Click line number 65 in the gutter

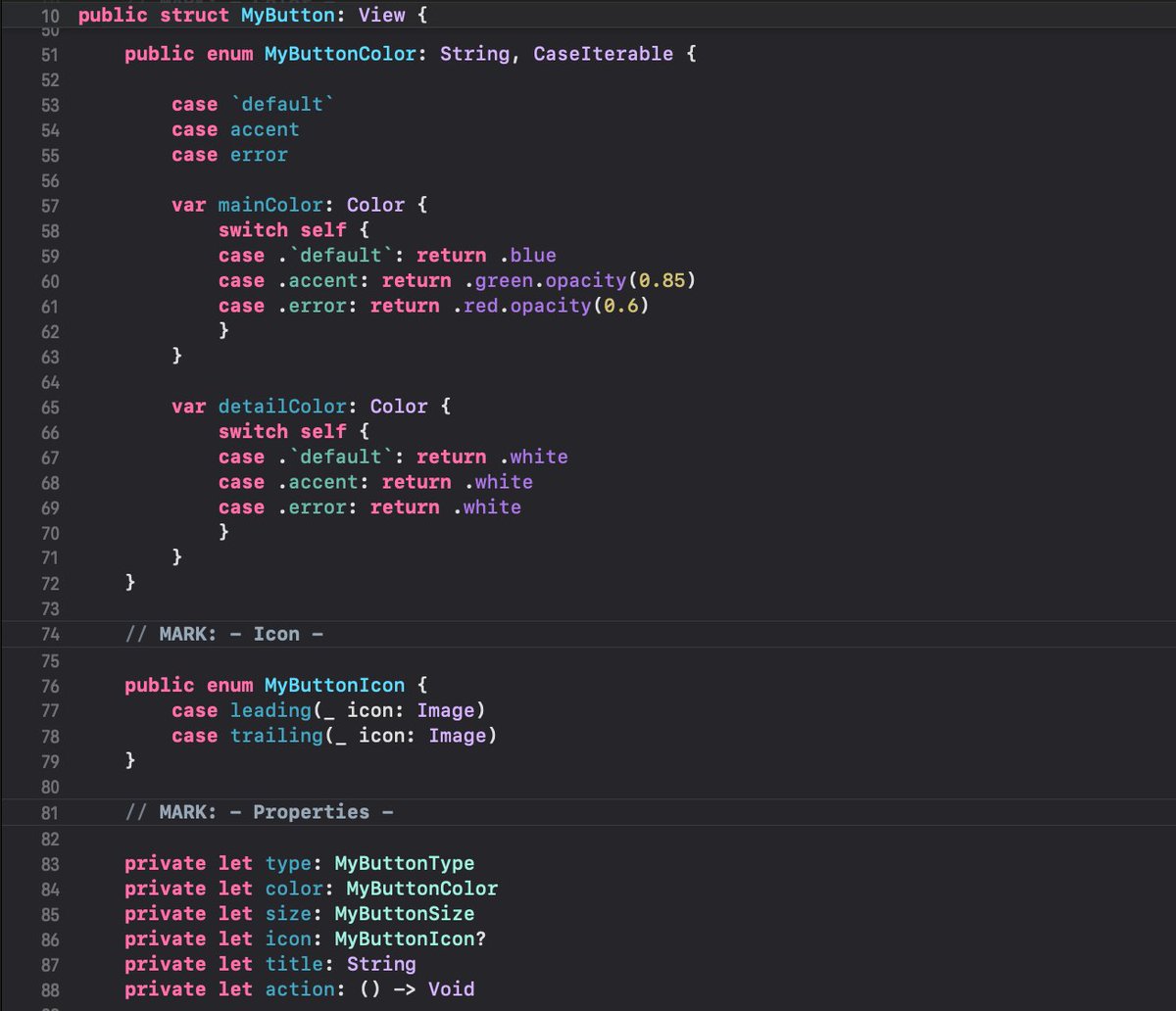tap(50, 408)
